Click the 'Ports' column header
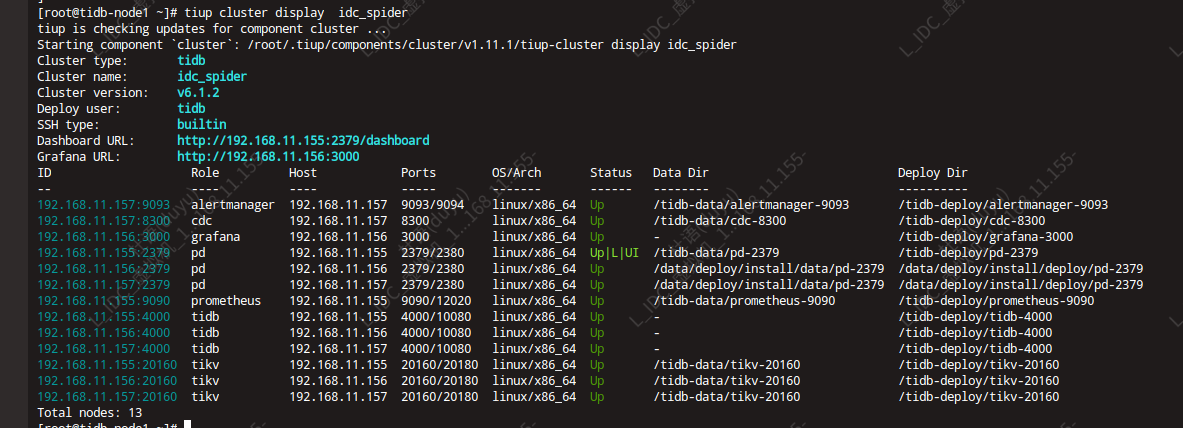The width and height of the screenshot is (1183, 428). (x=419, y=173)
